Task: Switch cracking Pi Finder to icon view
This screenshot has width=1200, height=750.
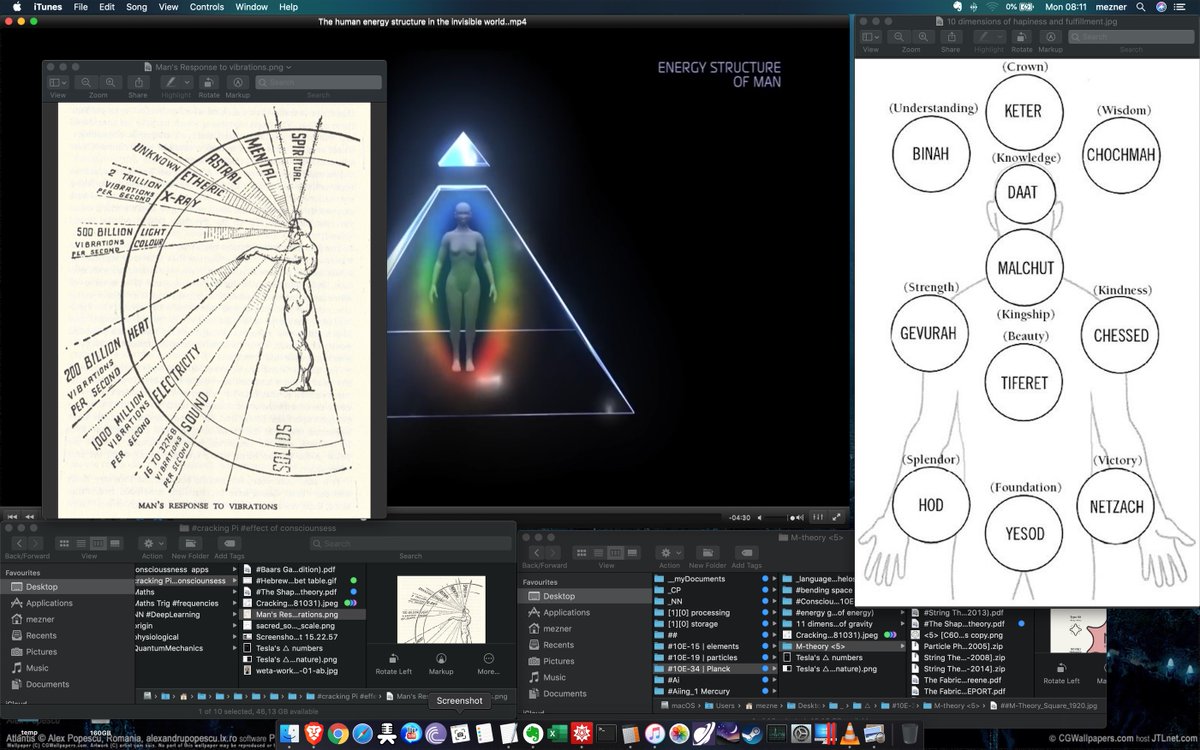Action: click(63, 543)
